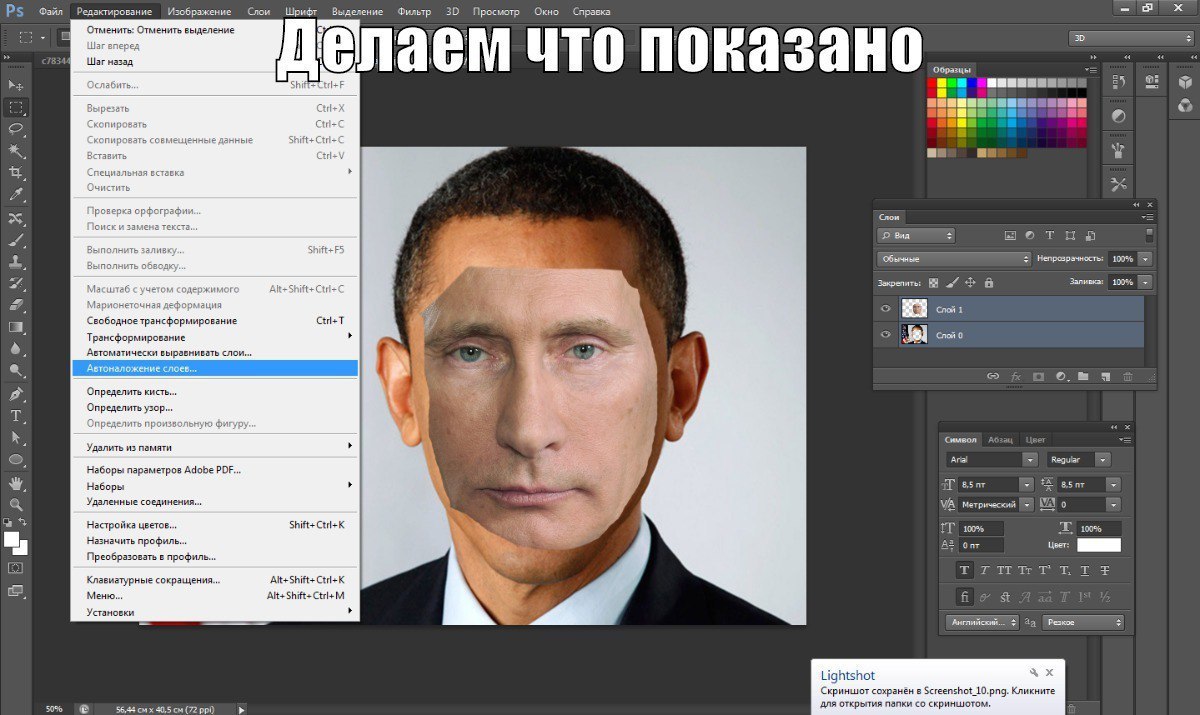Open the Непрозрачность opacity dropdown arrow
This screenshot has height=715, width=1200.
pyautogui.click(x=1145, y=259)
